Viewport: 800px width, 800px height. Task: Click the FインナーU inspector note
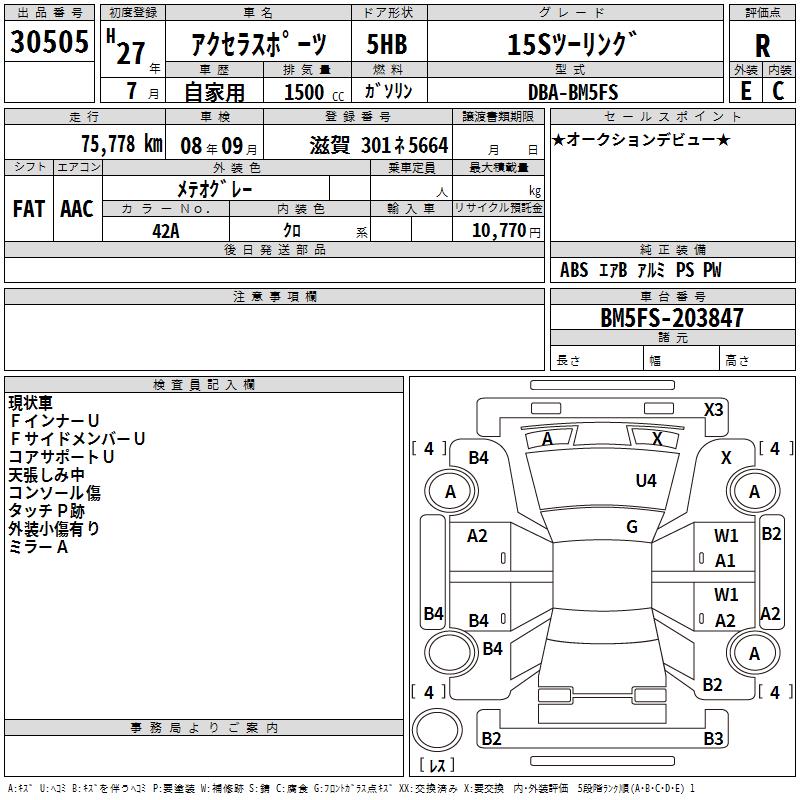(x=54, y=420)
